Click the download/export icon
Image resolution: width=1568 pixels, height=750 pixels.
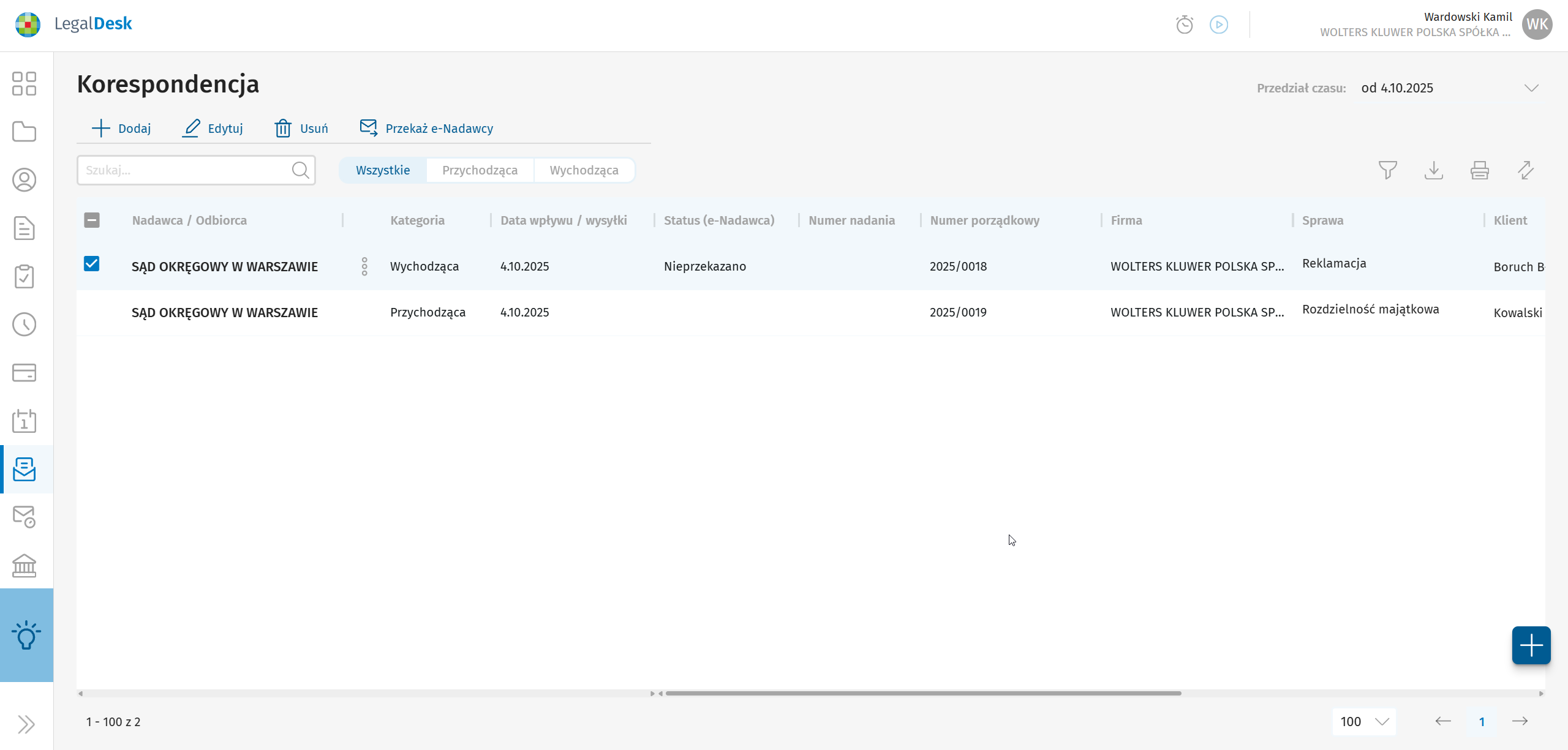tap(1433, 170)
